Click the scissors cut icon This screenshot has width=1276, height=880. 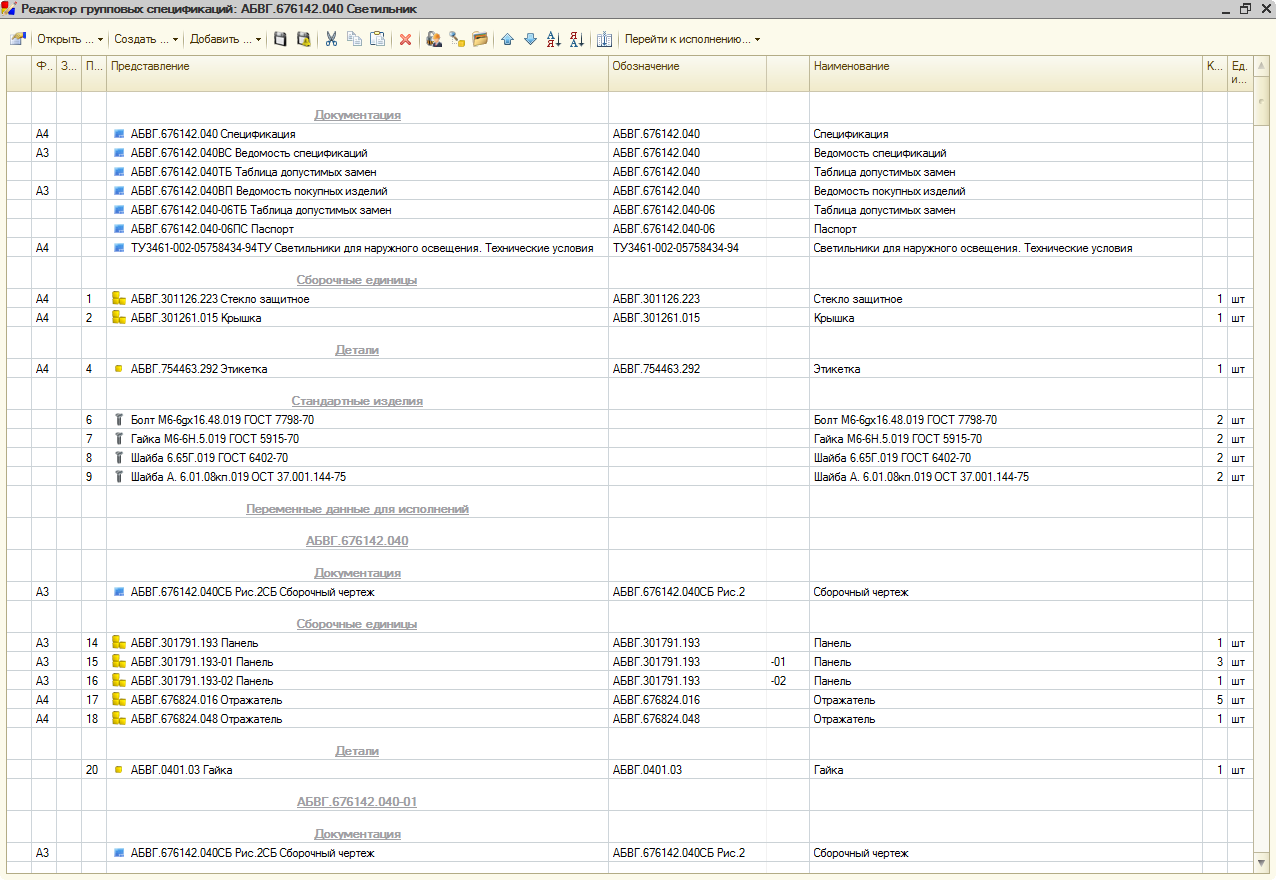click(331, 40)
